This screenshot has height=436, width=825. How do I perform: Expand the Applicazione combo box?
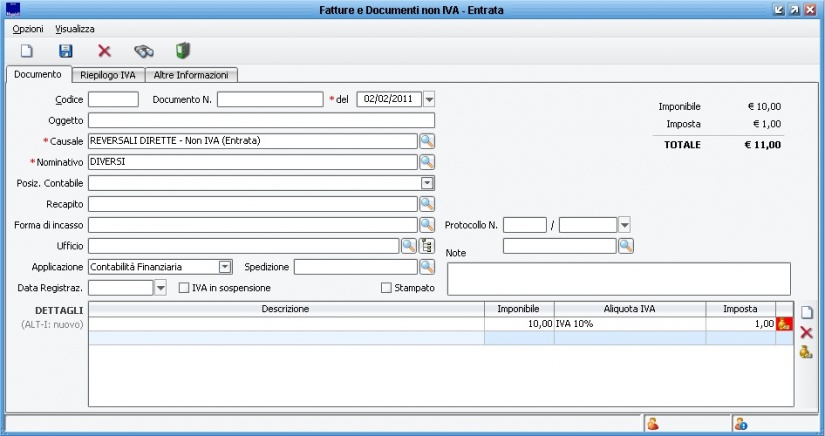click(x=225, y=267)
